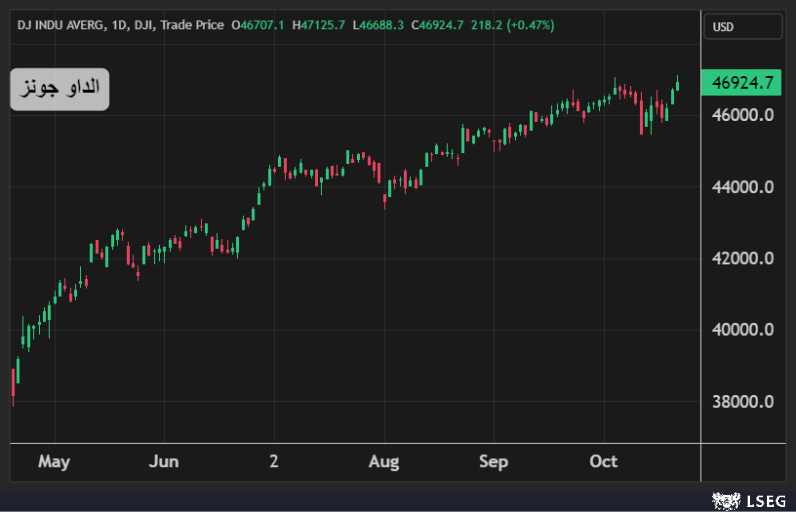The width and height of the screenshot is (796, 512).
Task: Click the 42000.0 price axis label
Action: click(x=741, y=259)
